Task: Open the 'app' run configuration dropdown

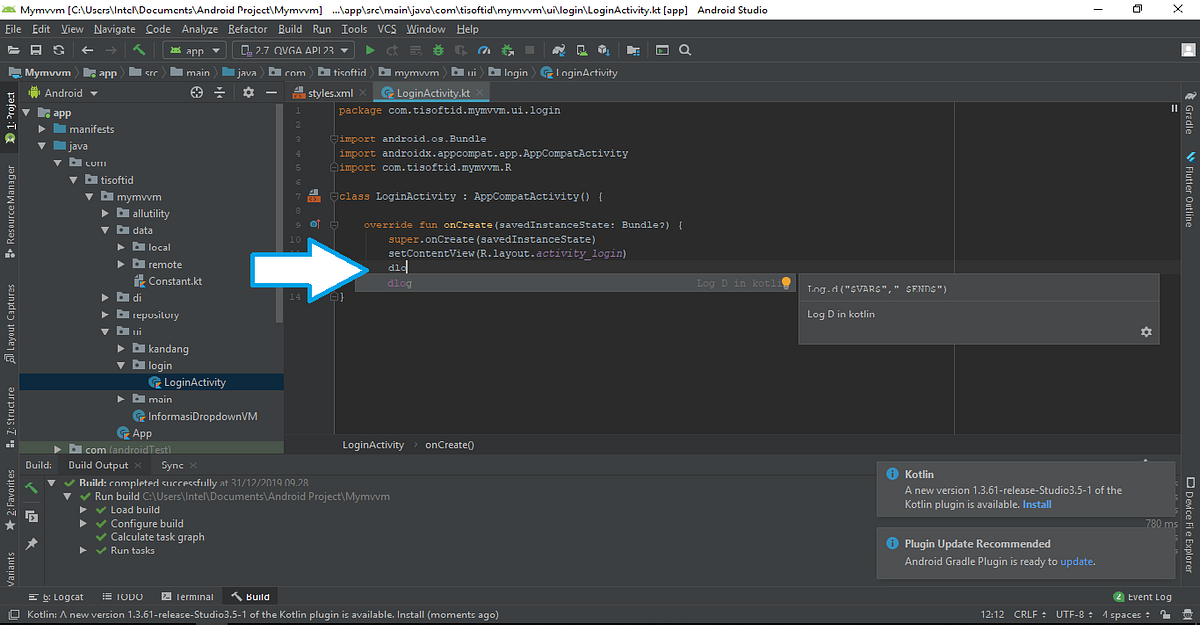Action: [194, 49]
